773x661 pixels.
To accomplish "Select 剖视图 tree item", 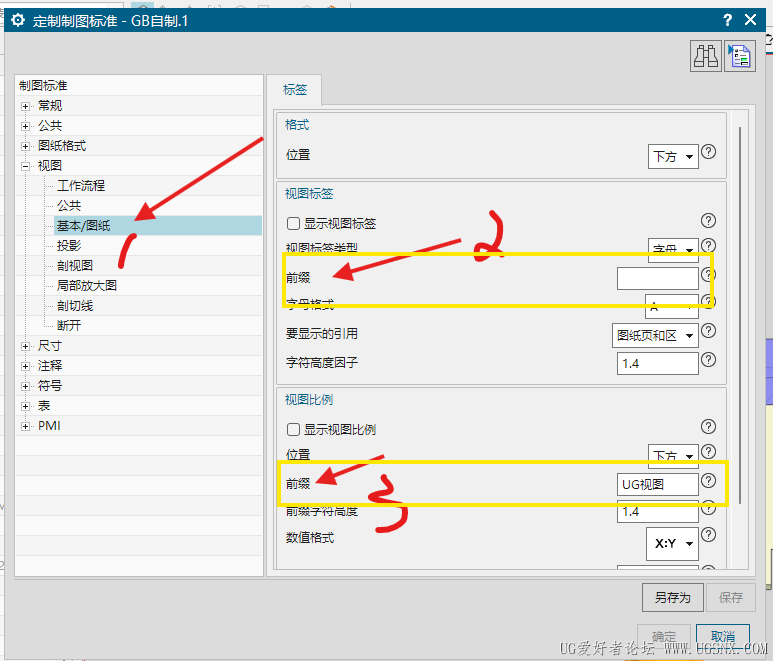I will [x=75, y=266].
